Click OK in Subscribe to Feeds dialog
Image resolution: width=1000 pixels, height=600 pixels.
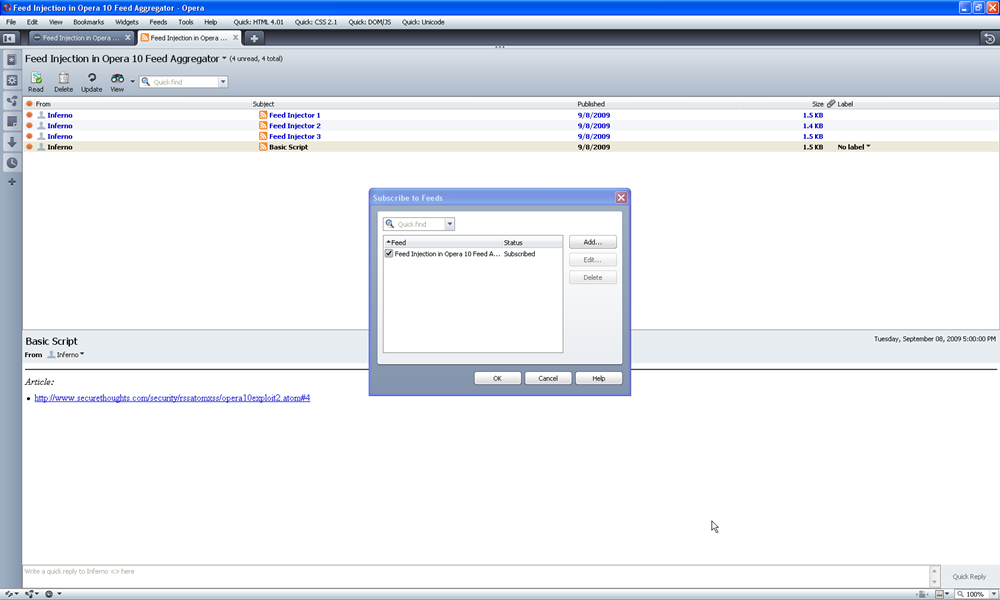point(497,378)
